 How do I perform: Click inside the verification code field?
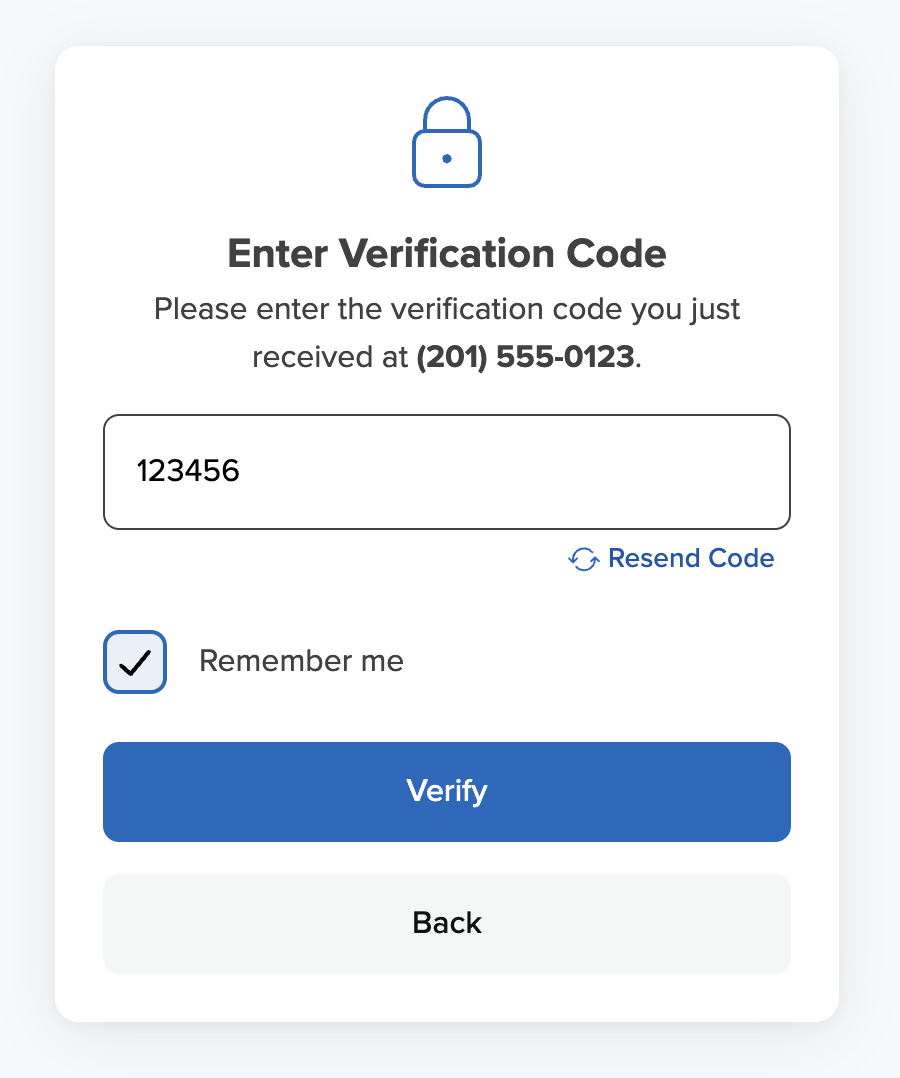tap(446, 471)
